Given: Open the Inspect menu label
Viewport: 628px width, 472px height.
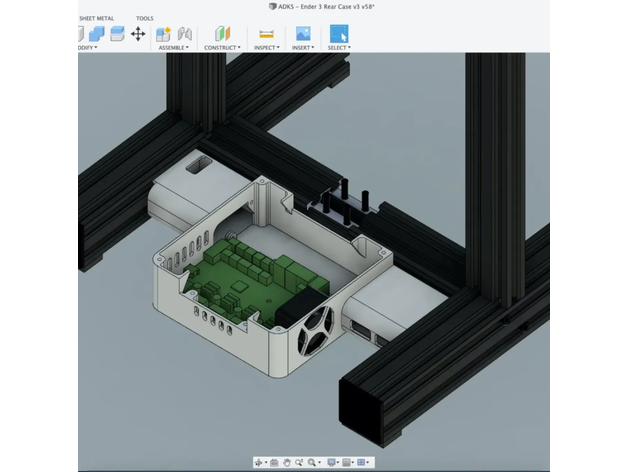Looking at the screenshot, I should 266,48.
